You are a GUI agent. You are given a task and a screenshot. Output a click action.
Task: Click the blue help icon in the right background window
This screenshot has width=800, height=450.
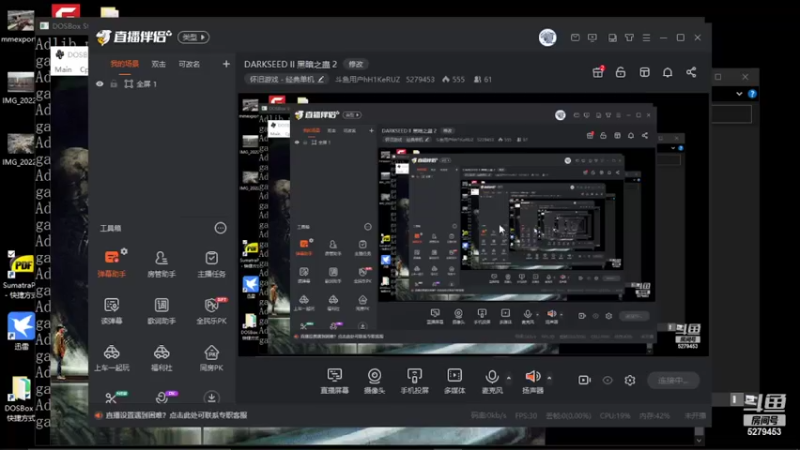tap(752, 94)
